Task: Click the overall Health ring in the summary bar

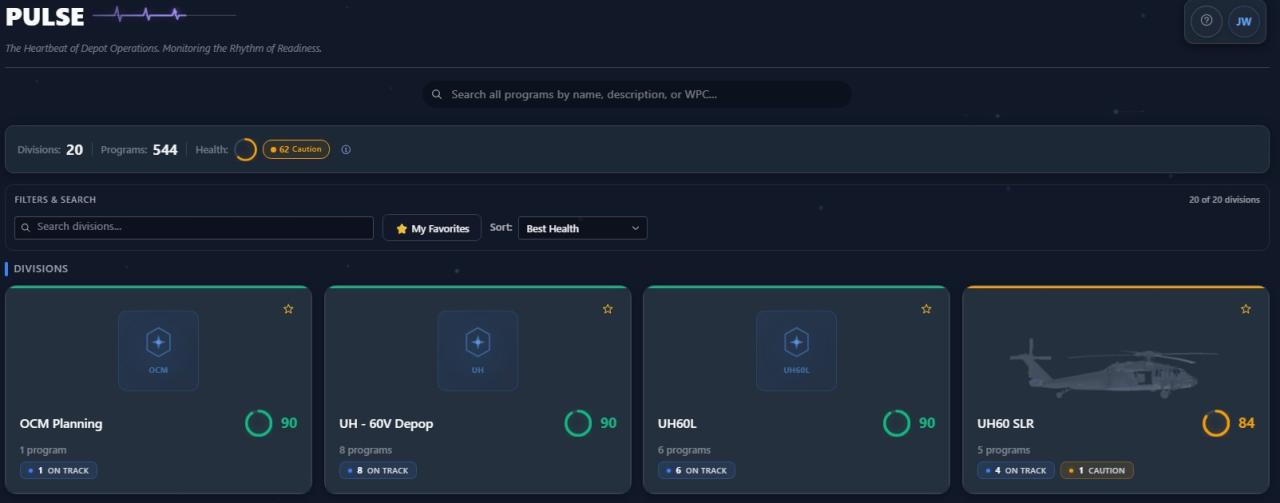Action: click(245, 150)
